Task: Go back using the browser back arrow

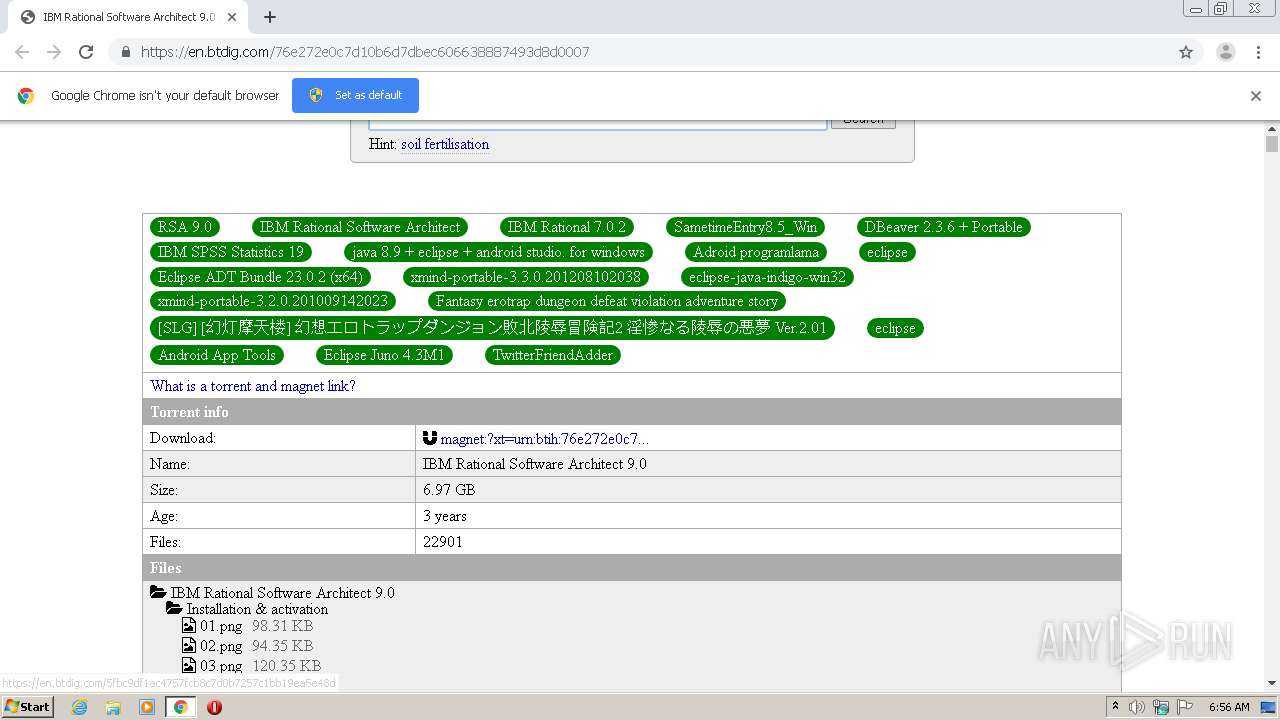Action: click(x=22, y=52)
